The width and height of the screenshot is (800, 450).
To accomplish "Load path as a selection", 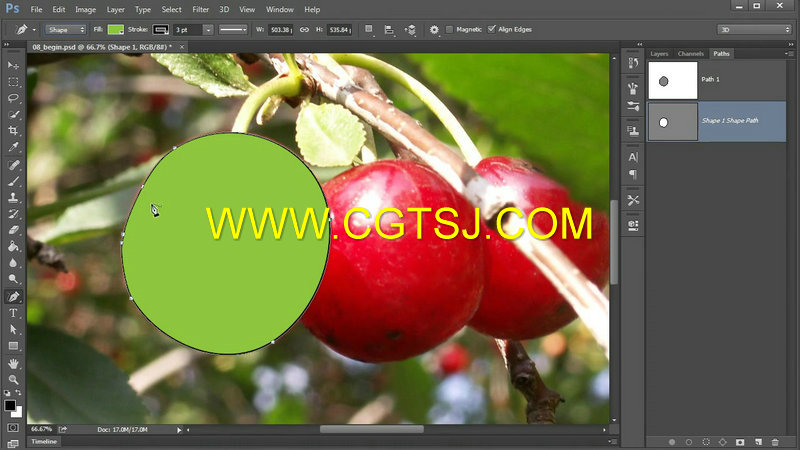I will tap(706, 442).
